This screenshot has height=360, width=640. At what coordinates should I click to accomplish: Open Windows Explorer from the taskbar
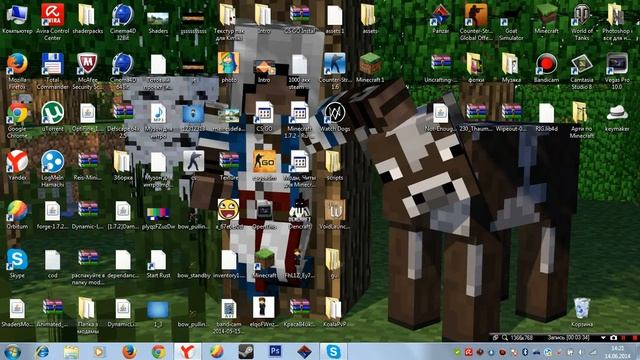tap(71, 351)
